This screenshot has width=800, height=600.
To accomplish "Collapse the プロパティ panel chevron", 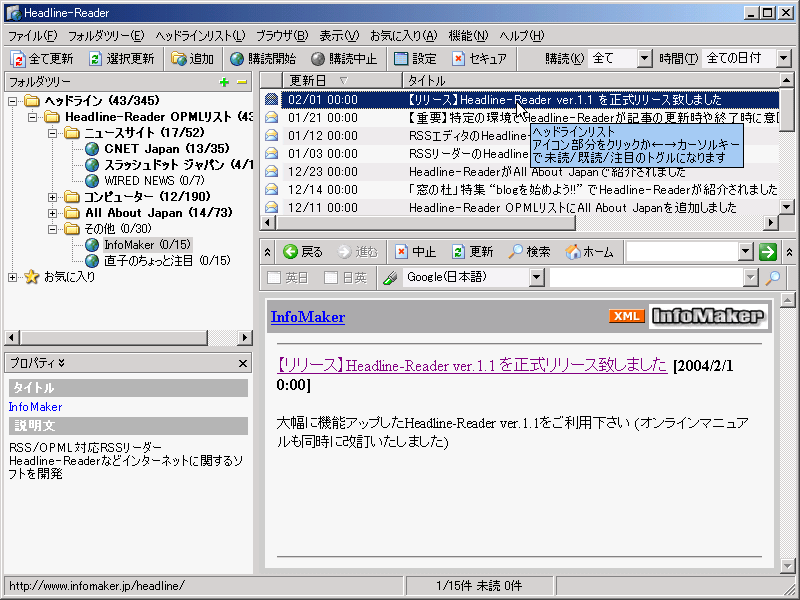I will [x=62, y=363].
